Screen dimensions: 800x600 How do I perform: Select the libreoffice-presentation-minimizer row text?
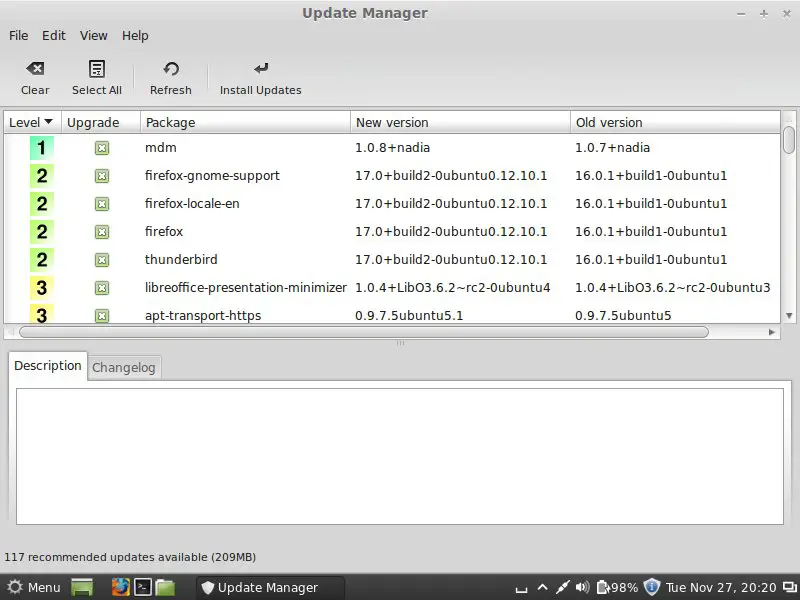(x=246, y=288)
